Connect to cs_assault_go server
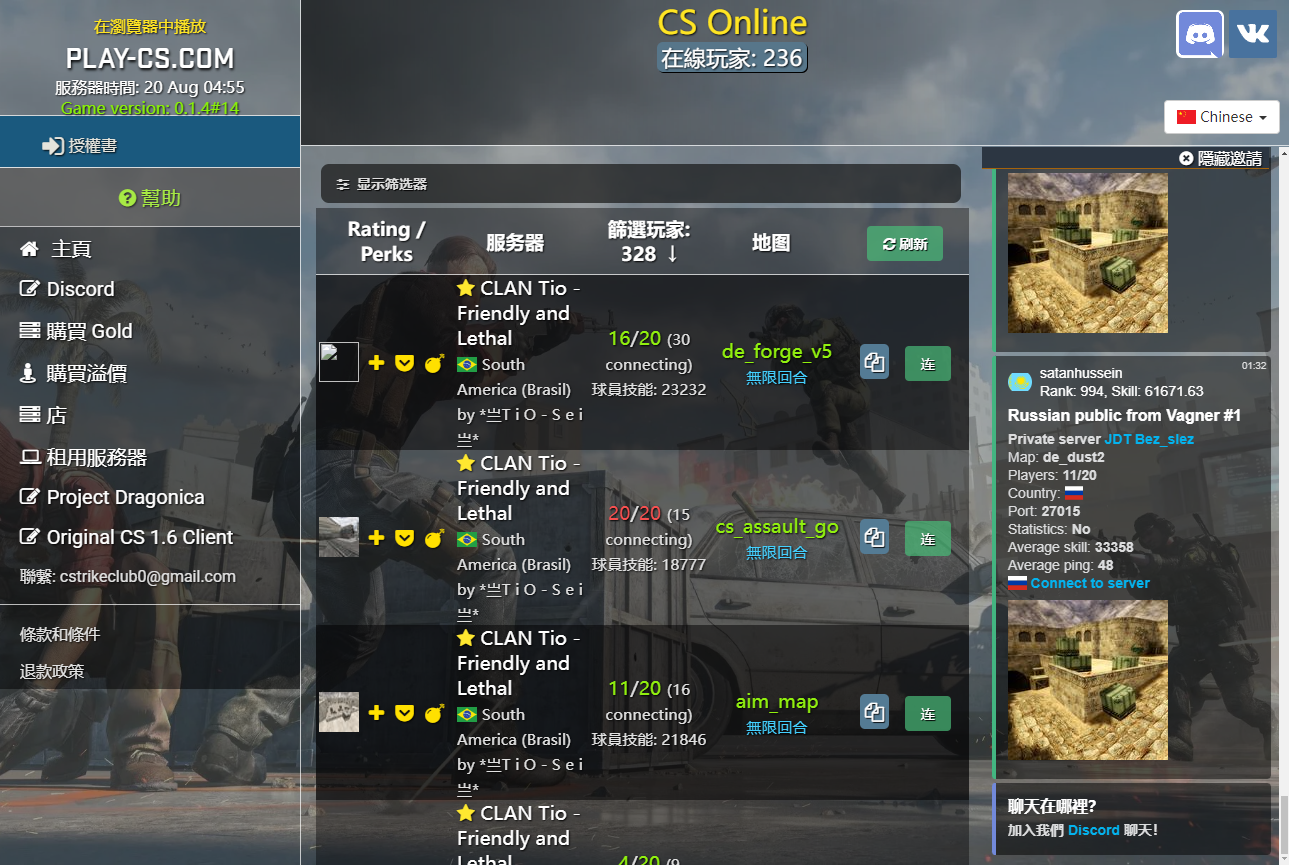 pyautogui.click(x=928, y=537)
